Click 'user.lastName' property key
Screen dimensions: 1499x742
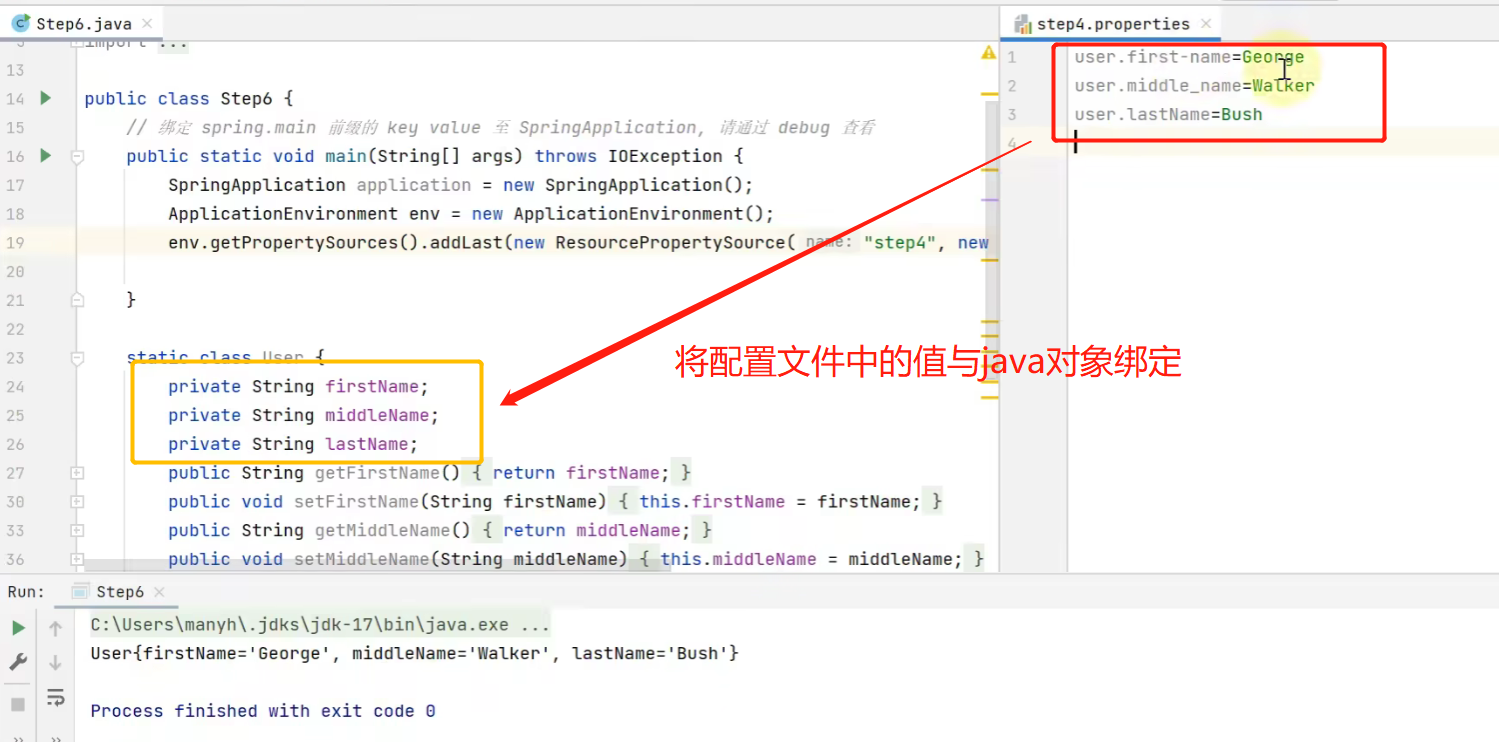click(x=1143, y=114)
